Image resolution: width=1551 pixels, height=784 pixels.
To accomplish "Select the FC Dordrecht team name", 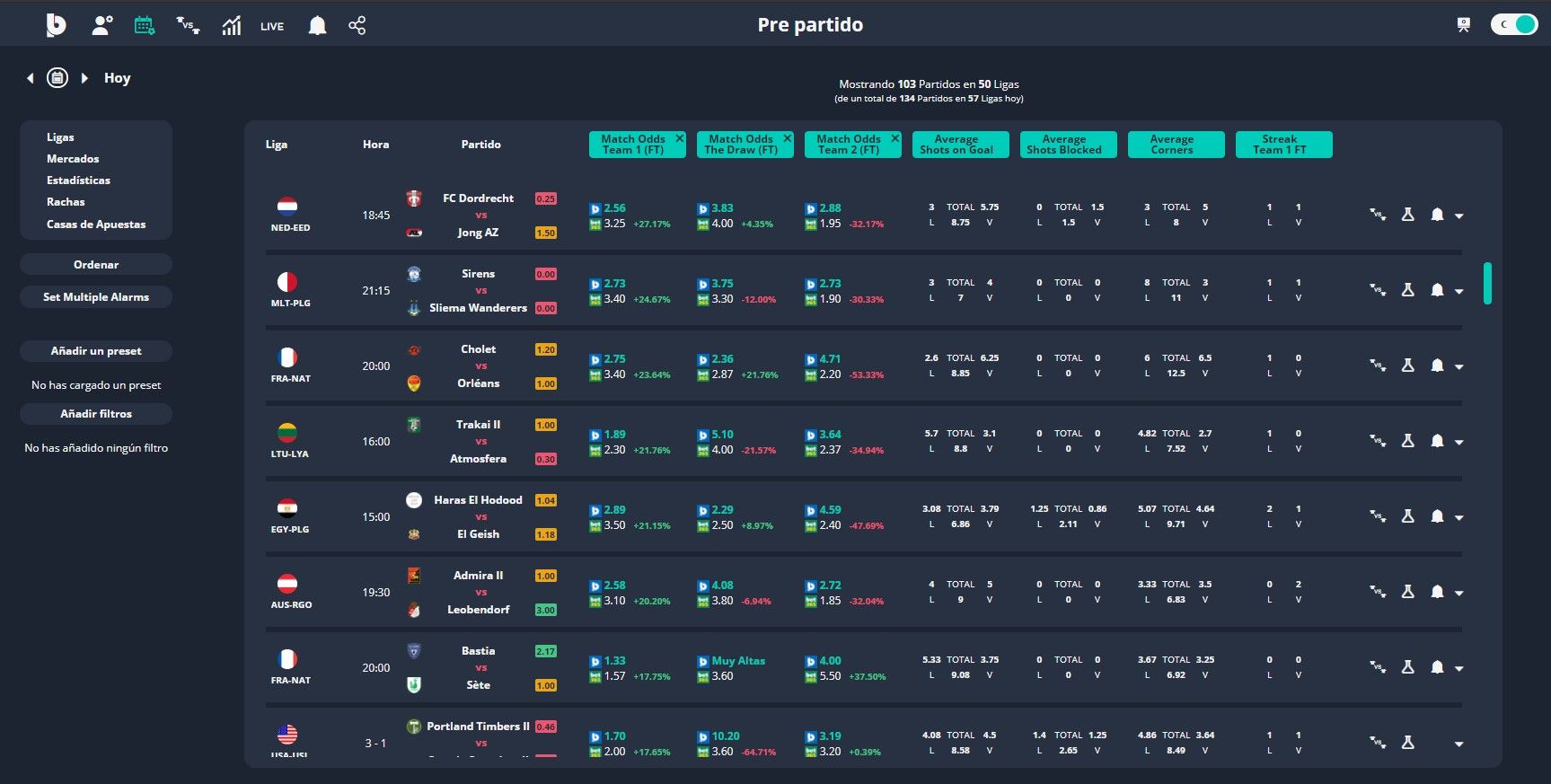I will point(478,198).
